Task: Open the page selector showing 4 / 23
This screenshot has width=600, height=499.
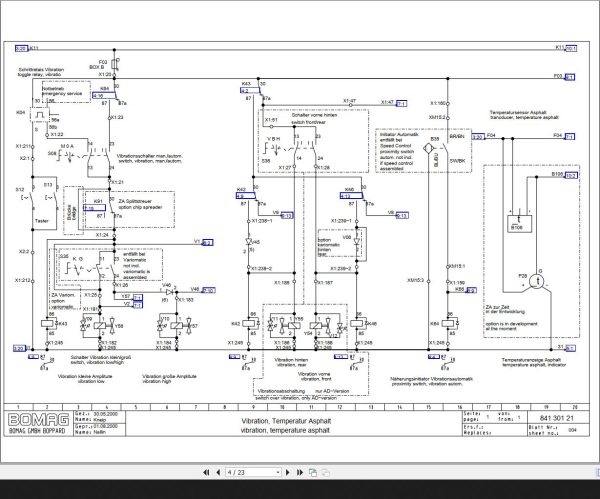Action: point(253,472)
